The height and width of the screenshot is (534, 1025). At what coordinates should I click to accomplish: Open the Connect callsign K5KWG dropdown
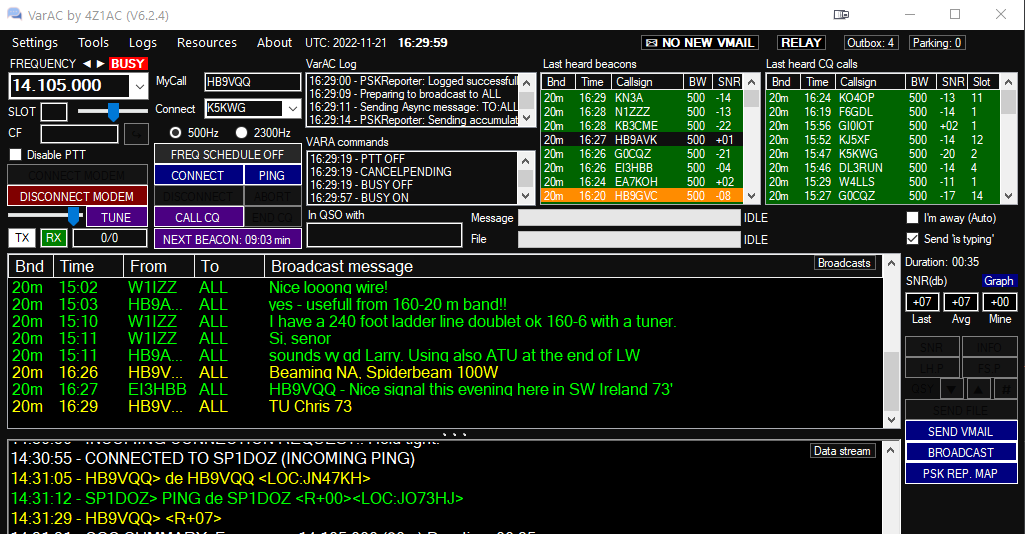tap(292, 108)
